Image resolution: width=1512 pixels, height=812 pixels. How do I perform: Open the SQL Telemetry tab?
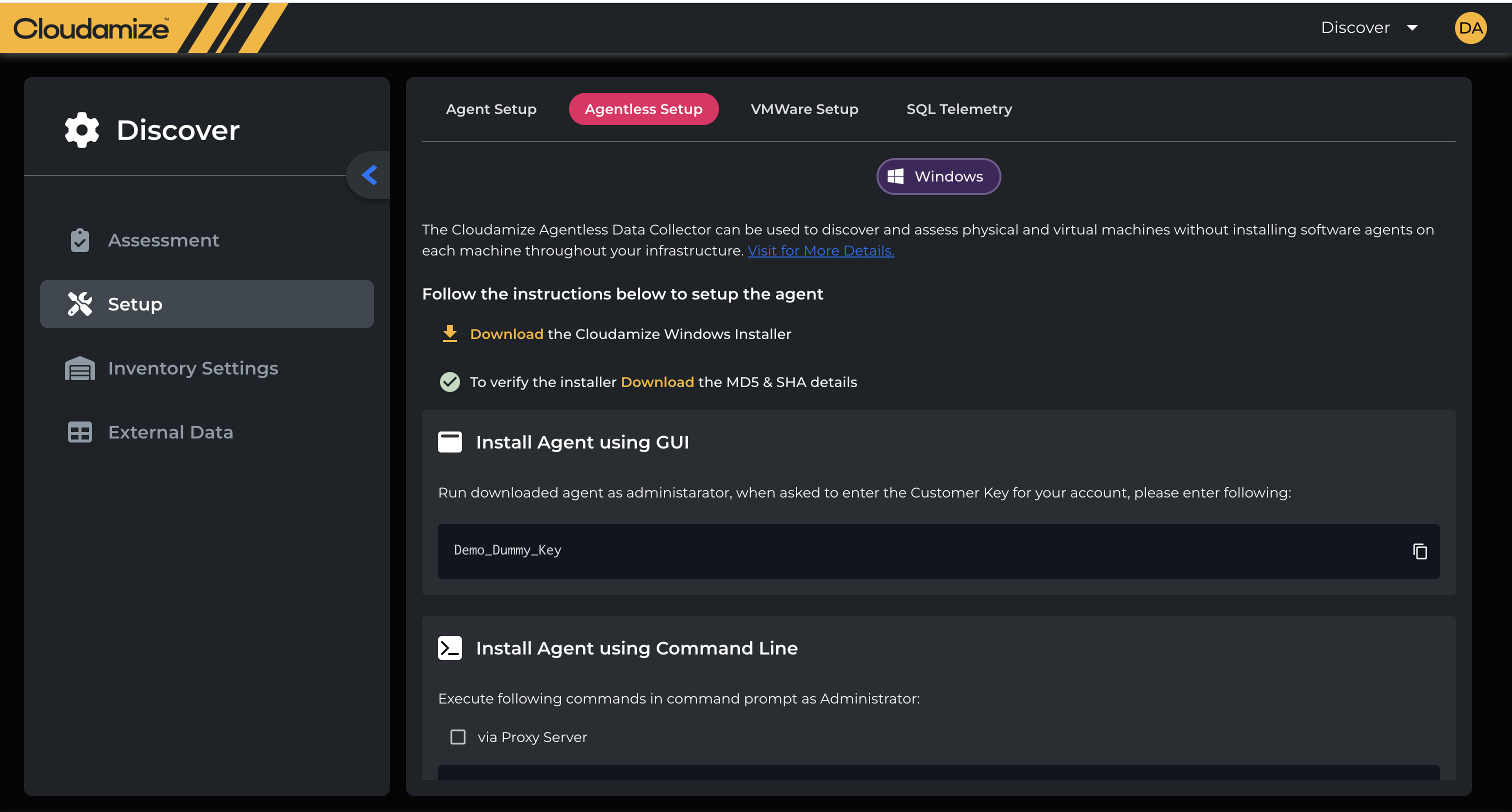(958, 109)
